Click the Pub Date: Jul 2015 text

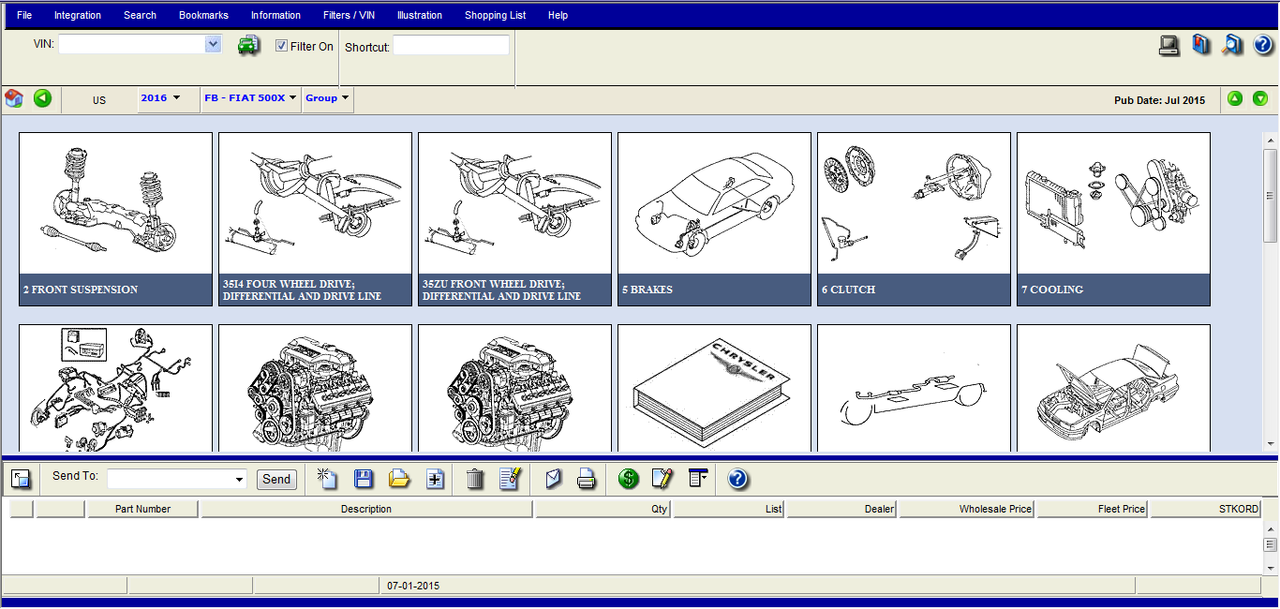1159,100
